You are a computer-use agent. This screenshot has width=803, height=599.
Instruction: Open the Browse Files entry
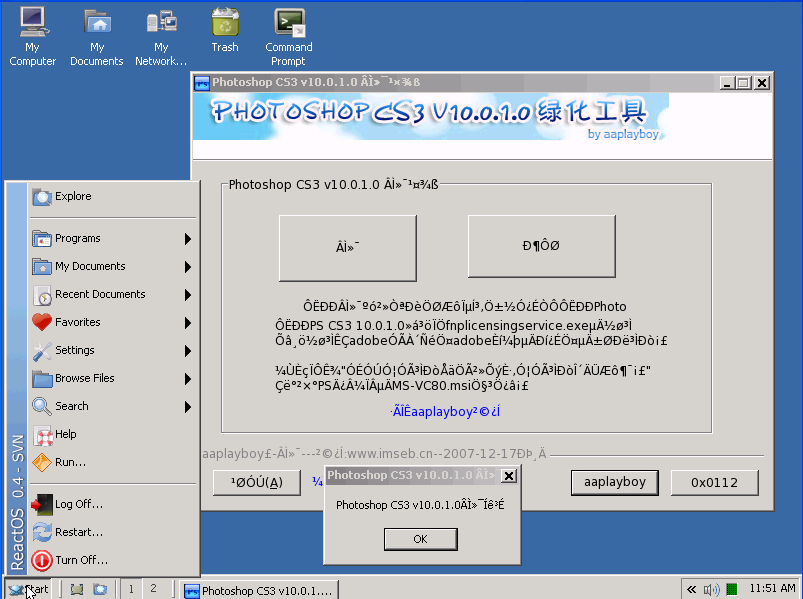pyautogui.click(x=113, y=379)
